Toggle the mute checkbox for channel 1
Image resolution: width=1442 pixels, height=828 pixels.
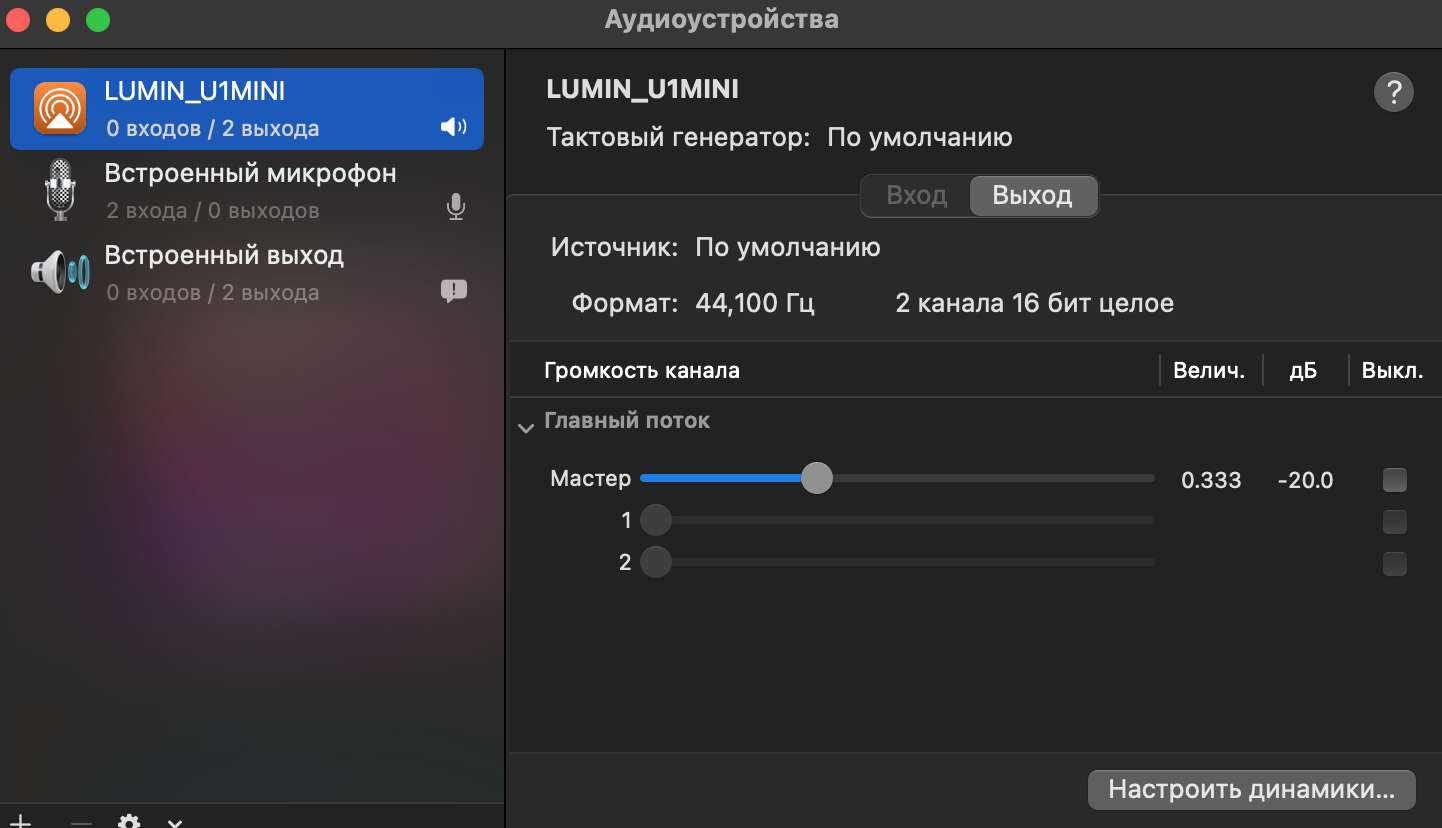pyautogui.click(x=1394, y=521)
